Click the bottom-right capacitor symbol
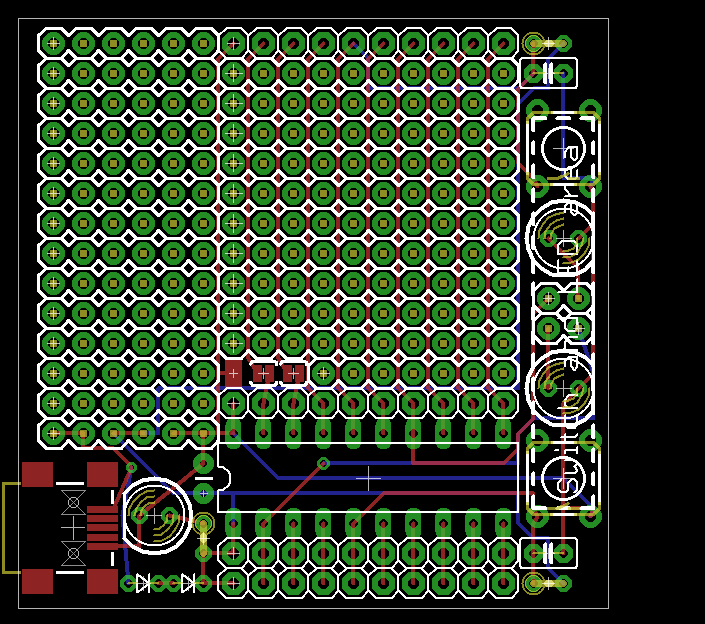Screen dimensions: 705x624 pos(548,553)
